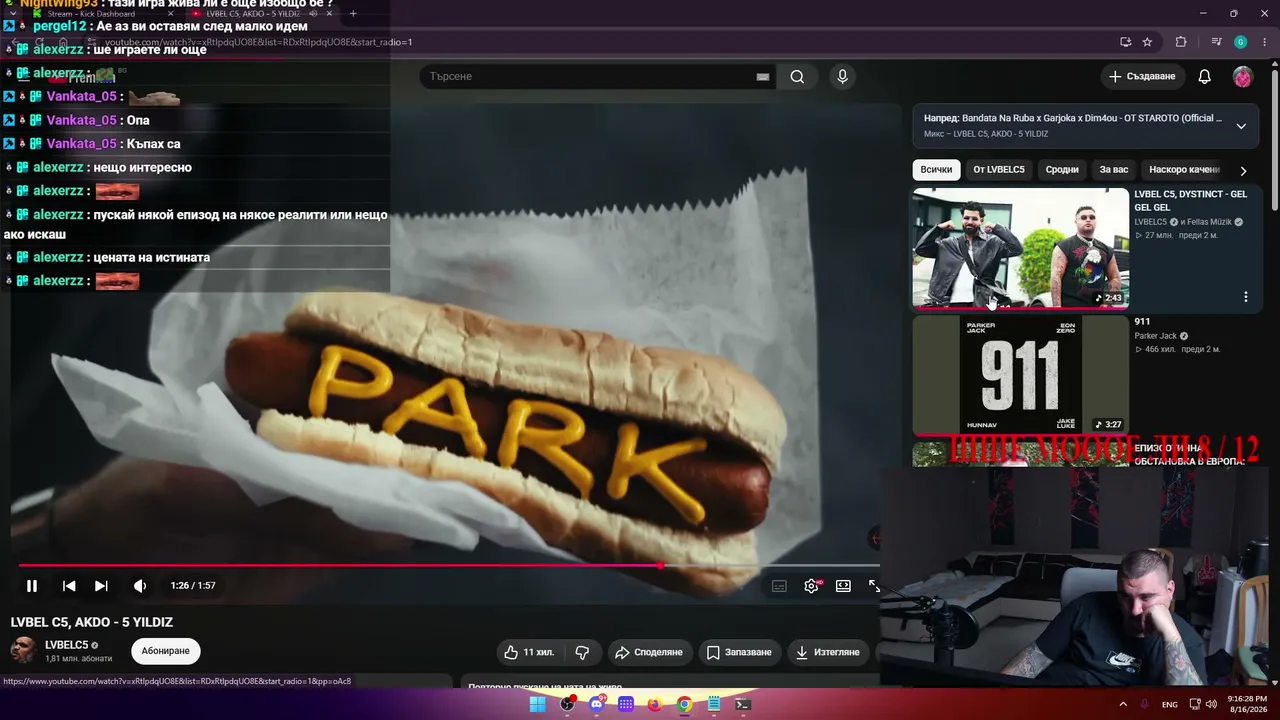The width and height of the screenshot is (1280, 720).
Task: Download video with the Изтегляне button
Action: (827, 652)
